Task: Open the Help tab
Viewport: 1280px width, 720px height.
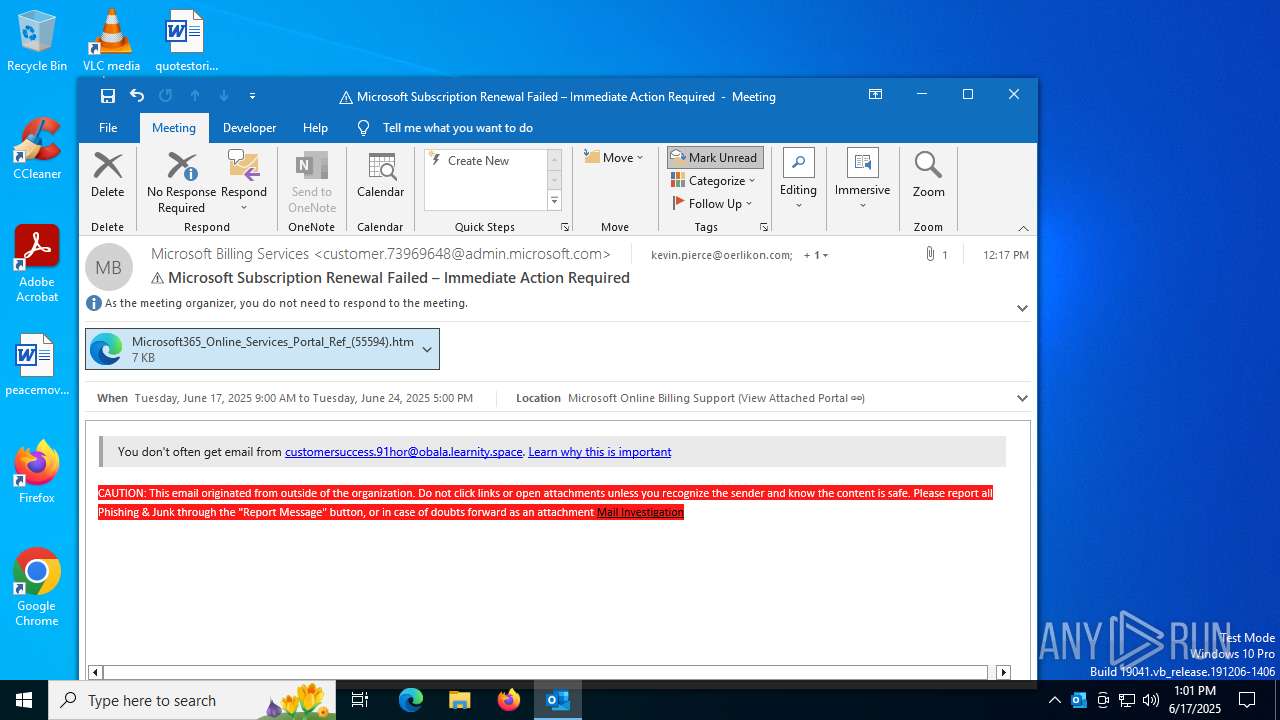Action: (315, 127)
